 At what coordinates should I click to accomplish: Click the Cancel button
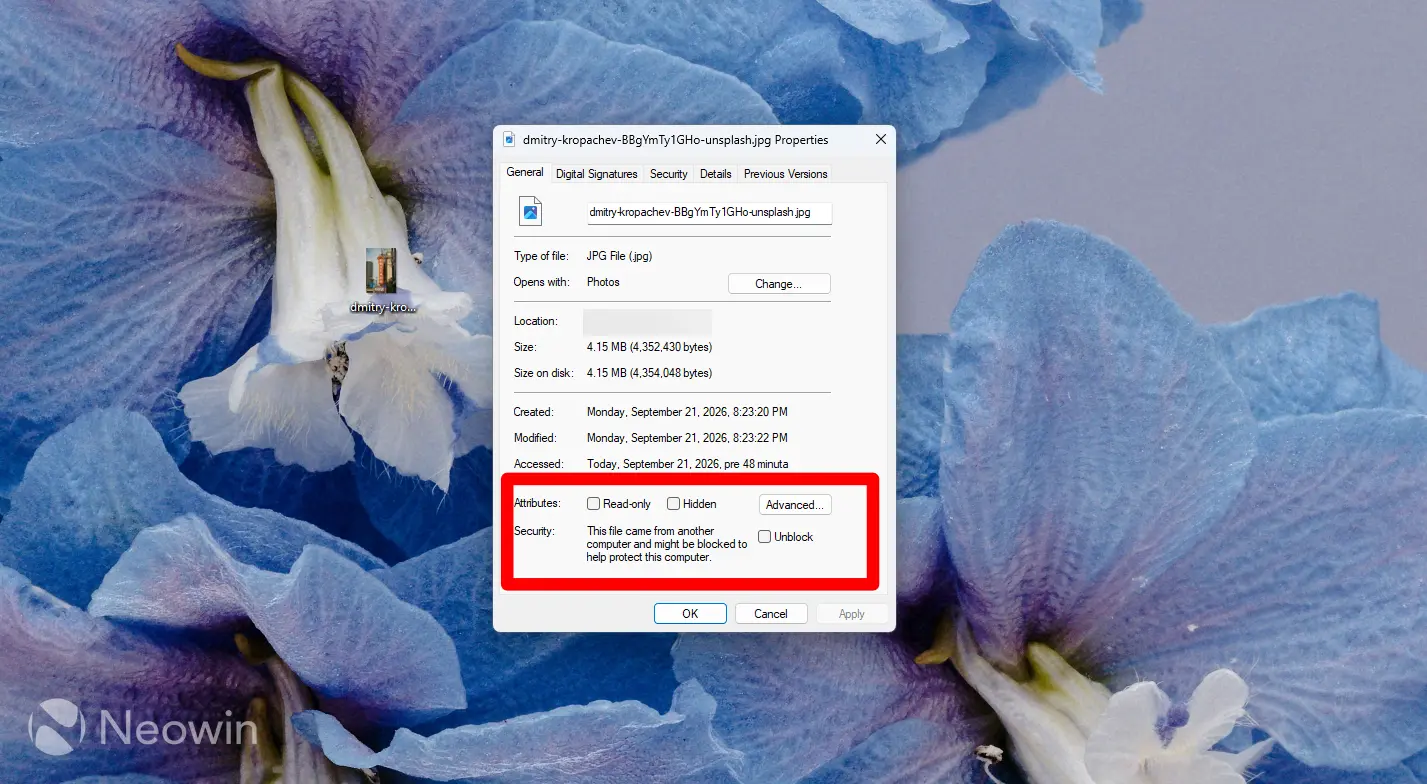pyautogui.click(x=771, y=614)
